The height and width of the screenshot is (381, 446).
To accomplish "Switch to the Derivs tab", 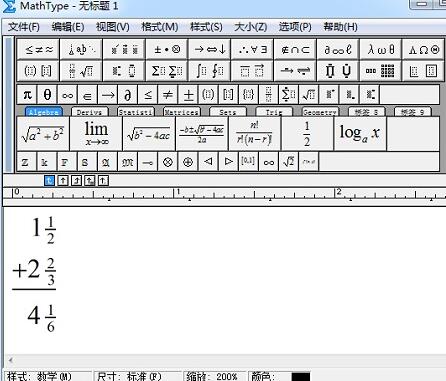I will pos(90,112).
